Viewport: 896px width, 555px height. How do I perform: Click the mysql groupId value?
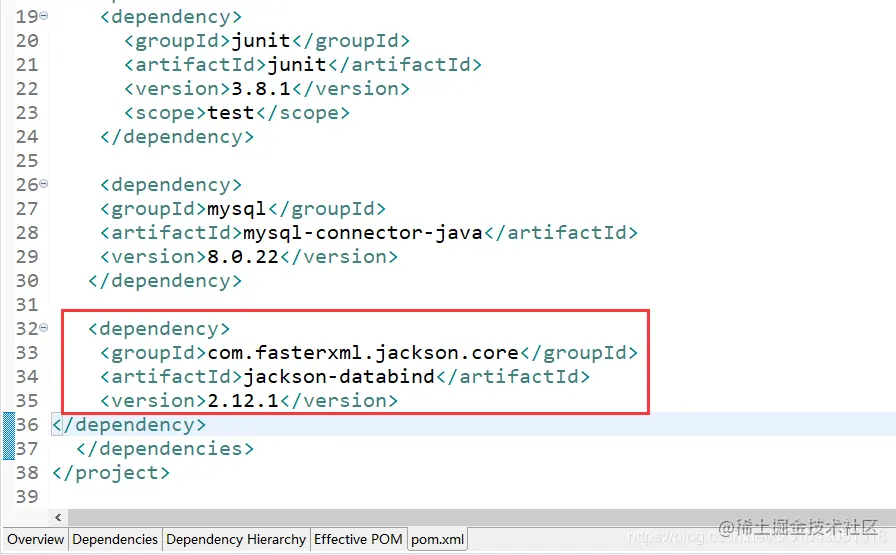click(237, 209)
